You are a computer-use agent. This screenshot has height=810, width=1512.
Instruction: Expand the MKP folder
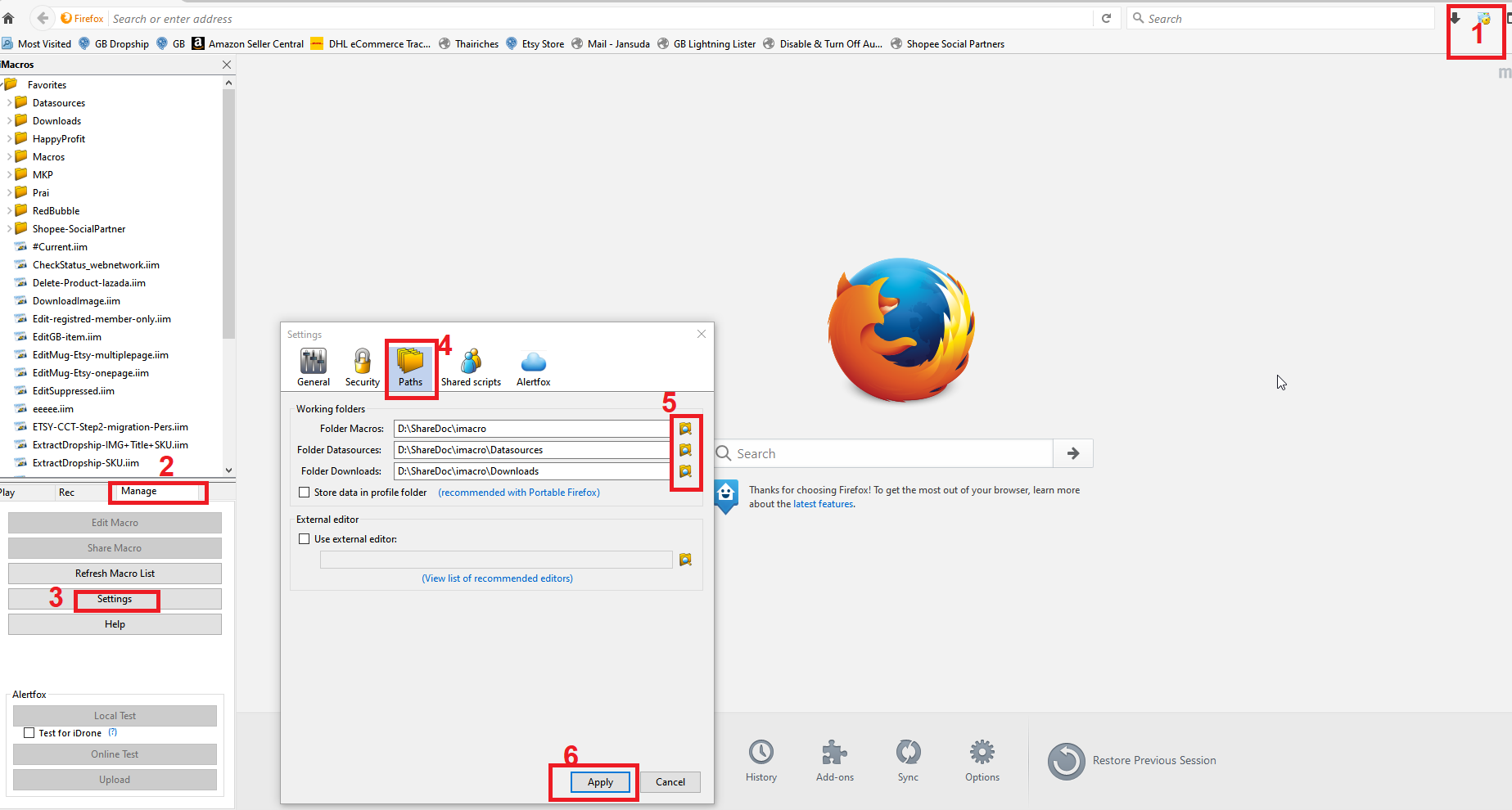point(9,175)
